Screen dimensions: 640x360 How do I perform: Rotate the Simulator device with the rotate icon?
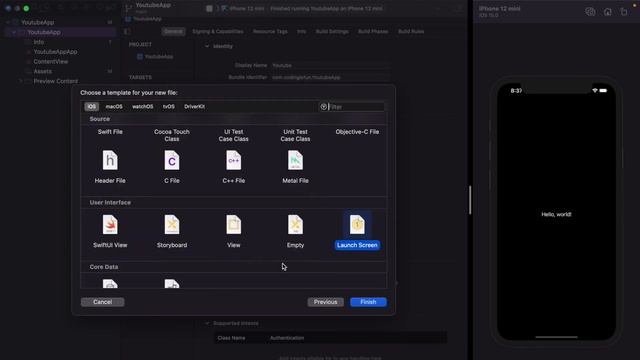[x=624, y=12]
